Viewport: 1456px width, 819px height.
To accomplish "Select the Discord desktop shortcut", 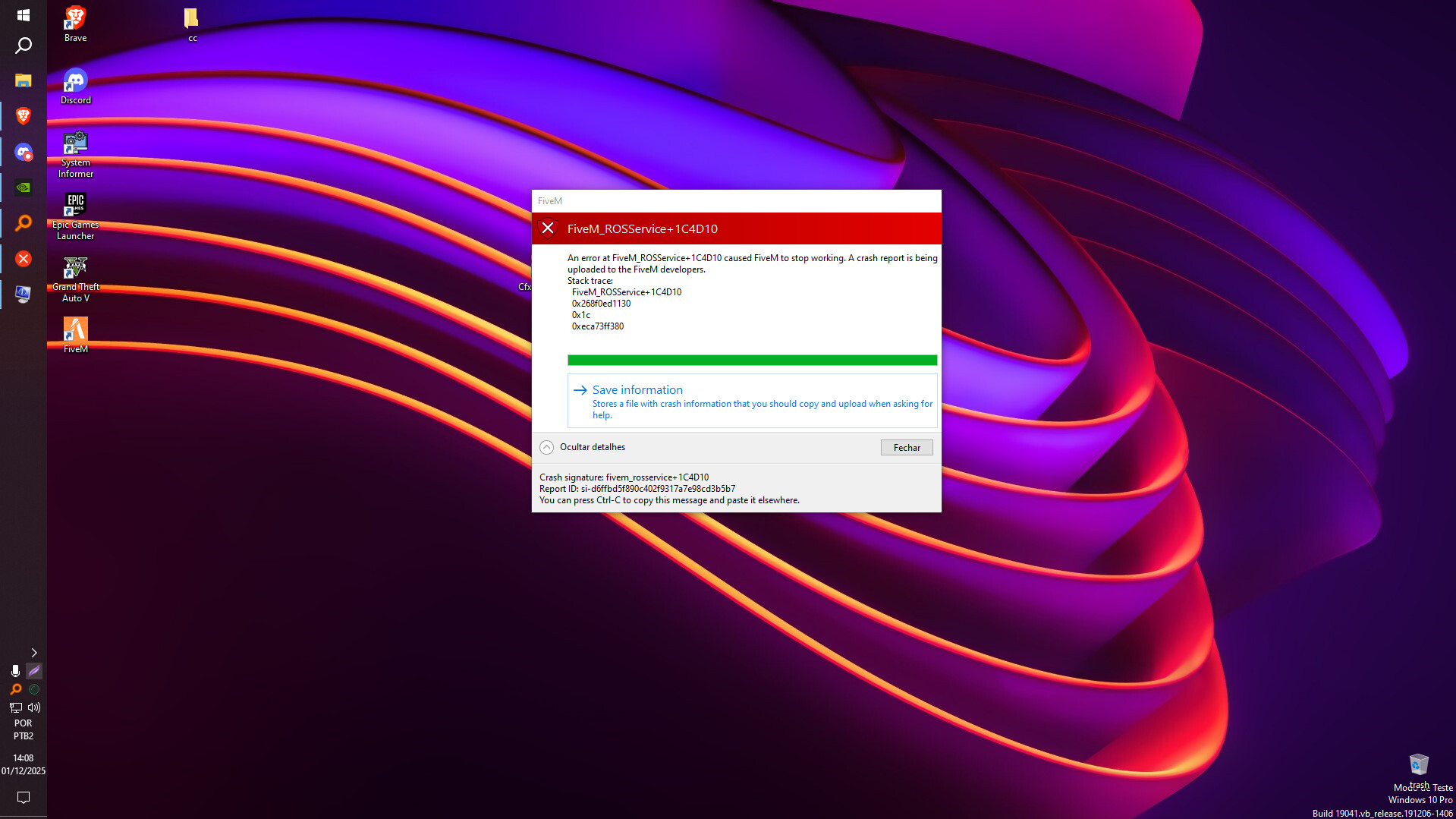I will click(x=75, y=87).
